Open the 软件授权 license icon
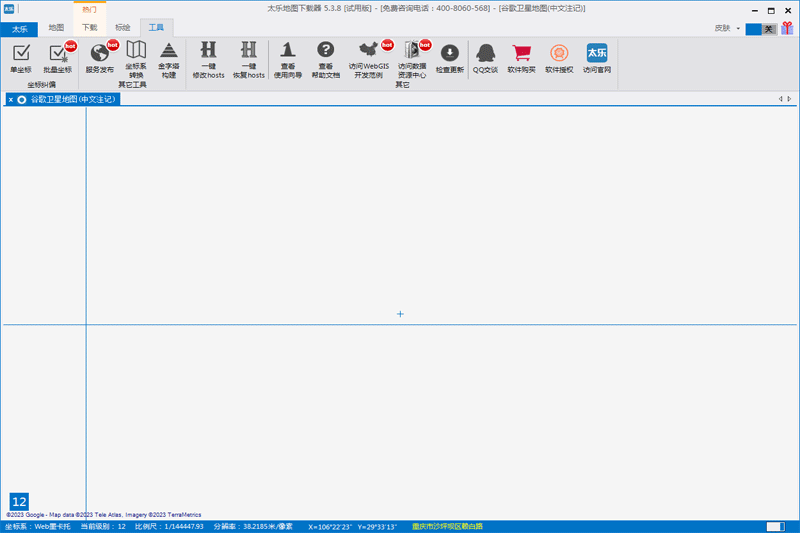This screenshot has height=533, width=800. (559, 59)
